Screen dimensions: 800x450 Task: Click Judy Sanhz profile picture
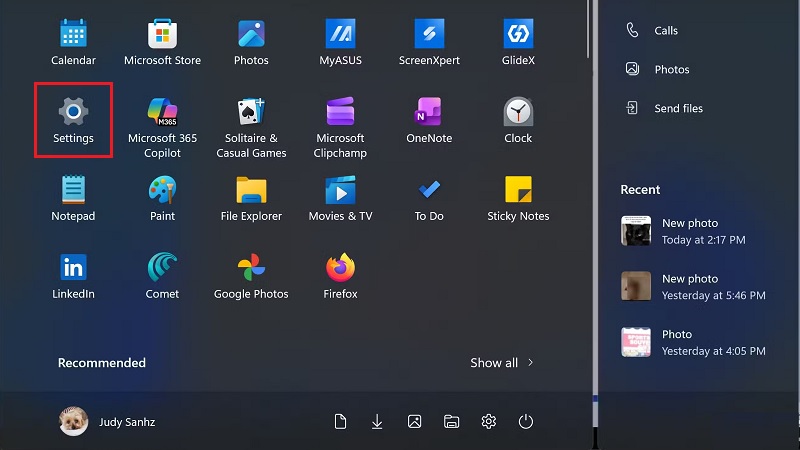73,421
